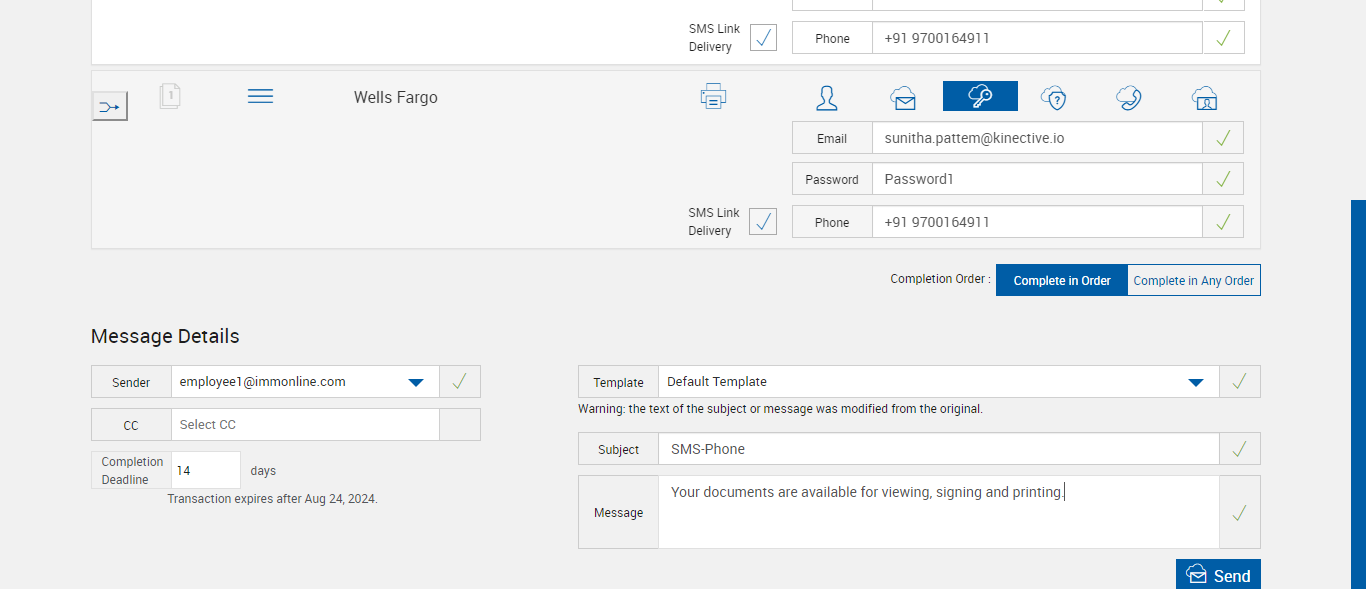1366x589 pixels.
Task: Click the hamburger lines icon beside Wells Fargo
Action: pyautogui.click(x=260, y=96)
